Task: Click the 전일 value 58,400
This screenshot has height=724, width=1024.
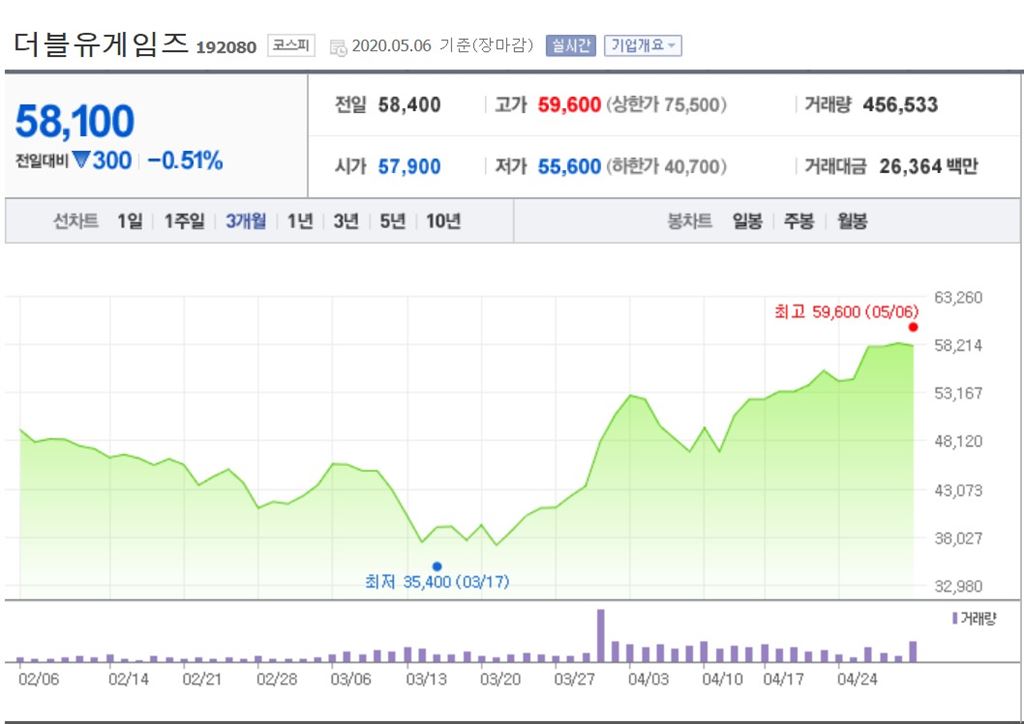Action: click(409, 104)
